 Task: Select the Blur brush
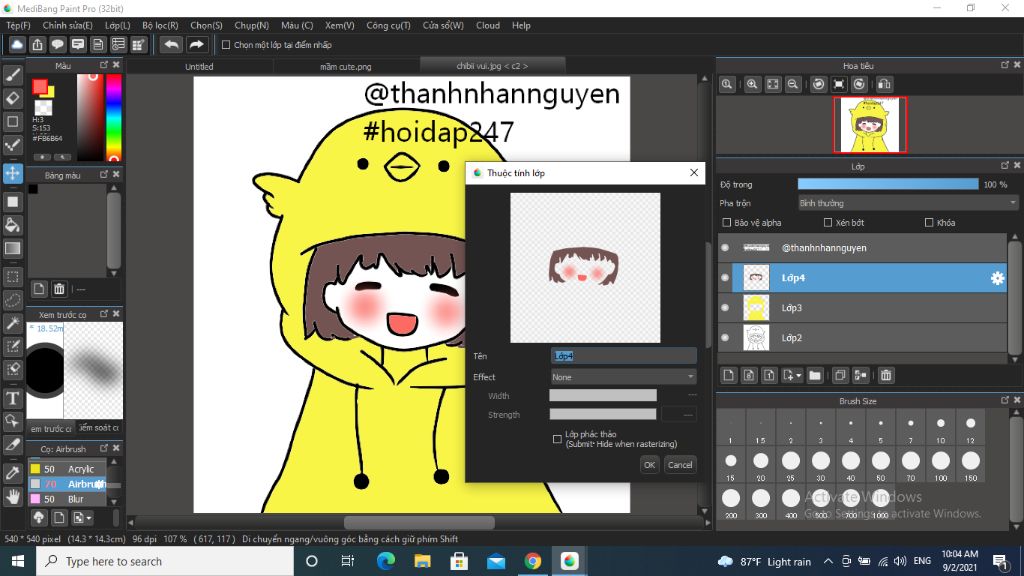[x=67, y=499]
